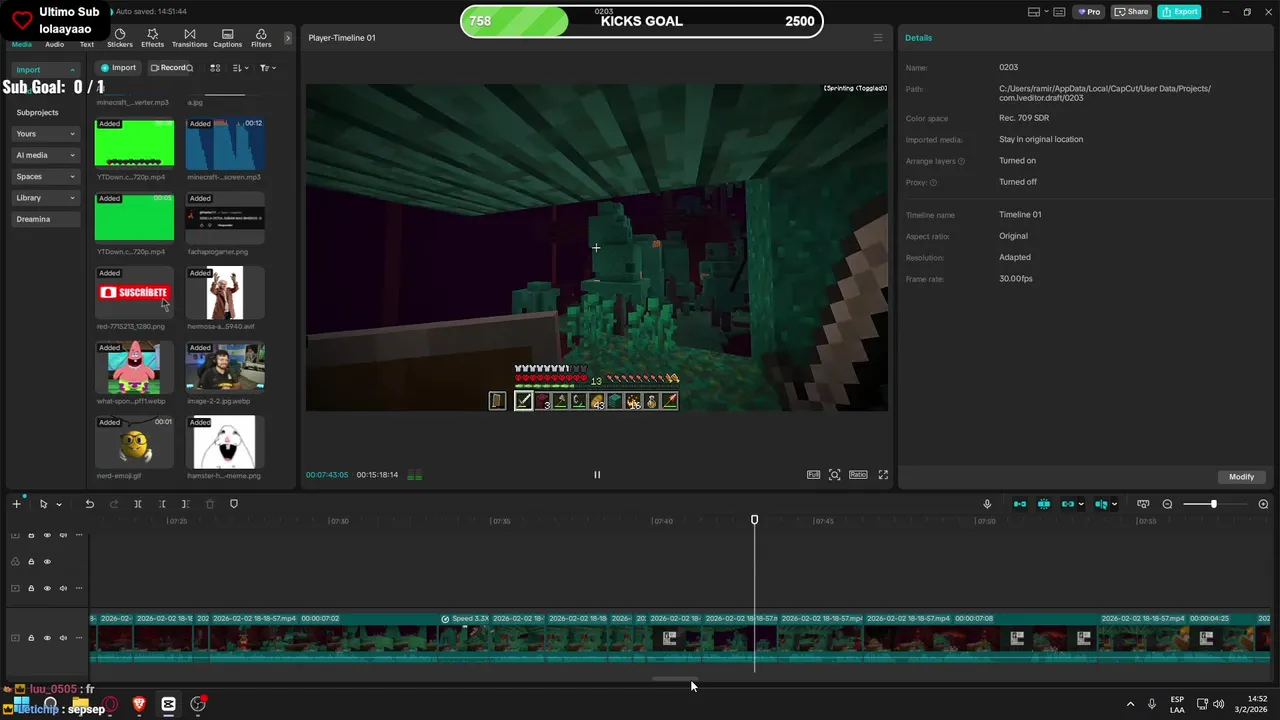Record a voiceover with the microphone icon
Image resolution: width=1280 pixels, height=720 pixels.
tap(987, 504)
